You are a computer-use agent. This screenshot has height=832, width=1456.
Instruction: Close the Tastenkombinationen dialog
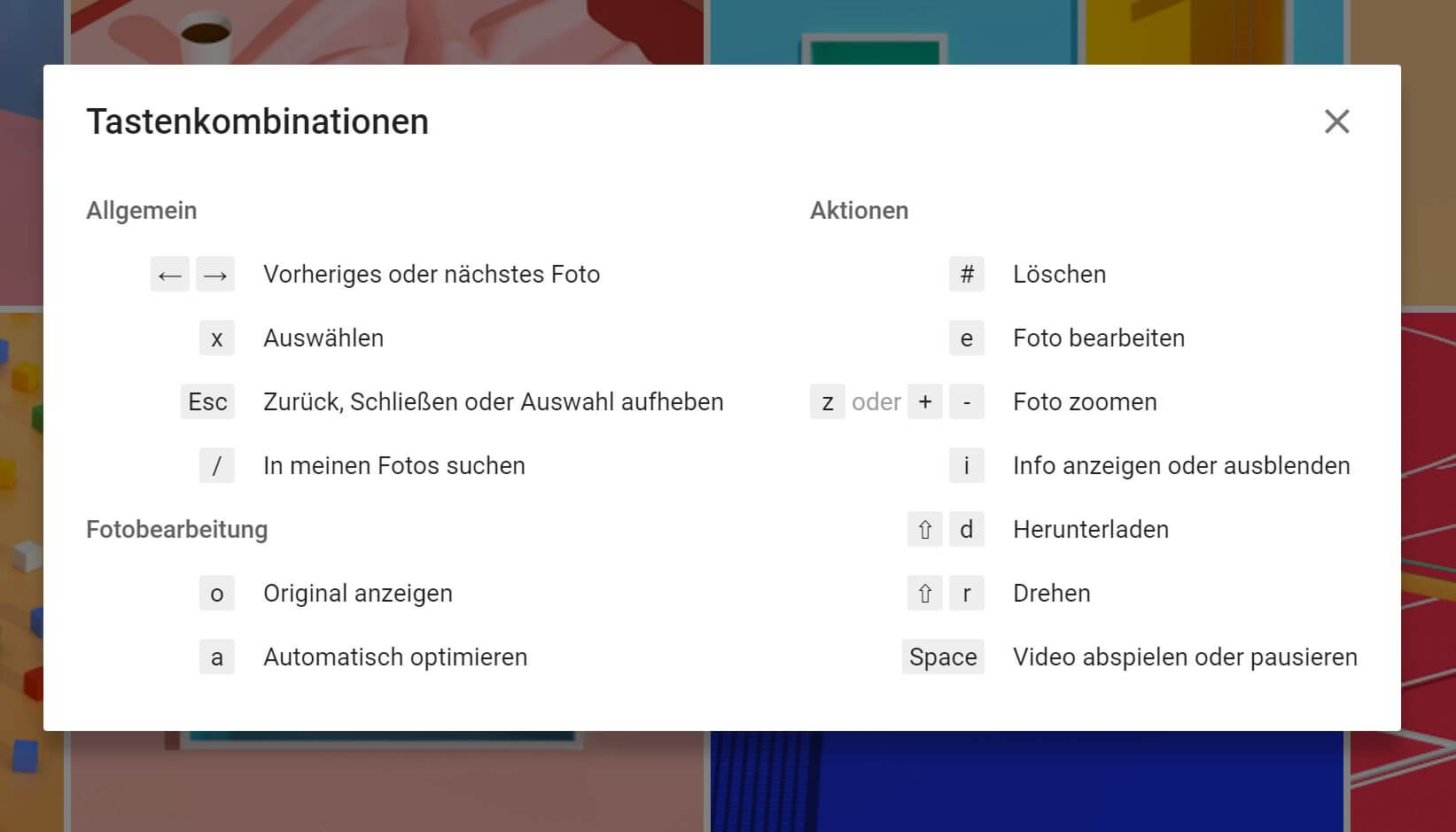(x=1336, y=121)
